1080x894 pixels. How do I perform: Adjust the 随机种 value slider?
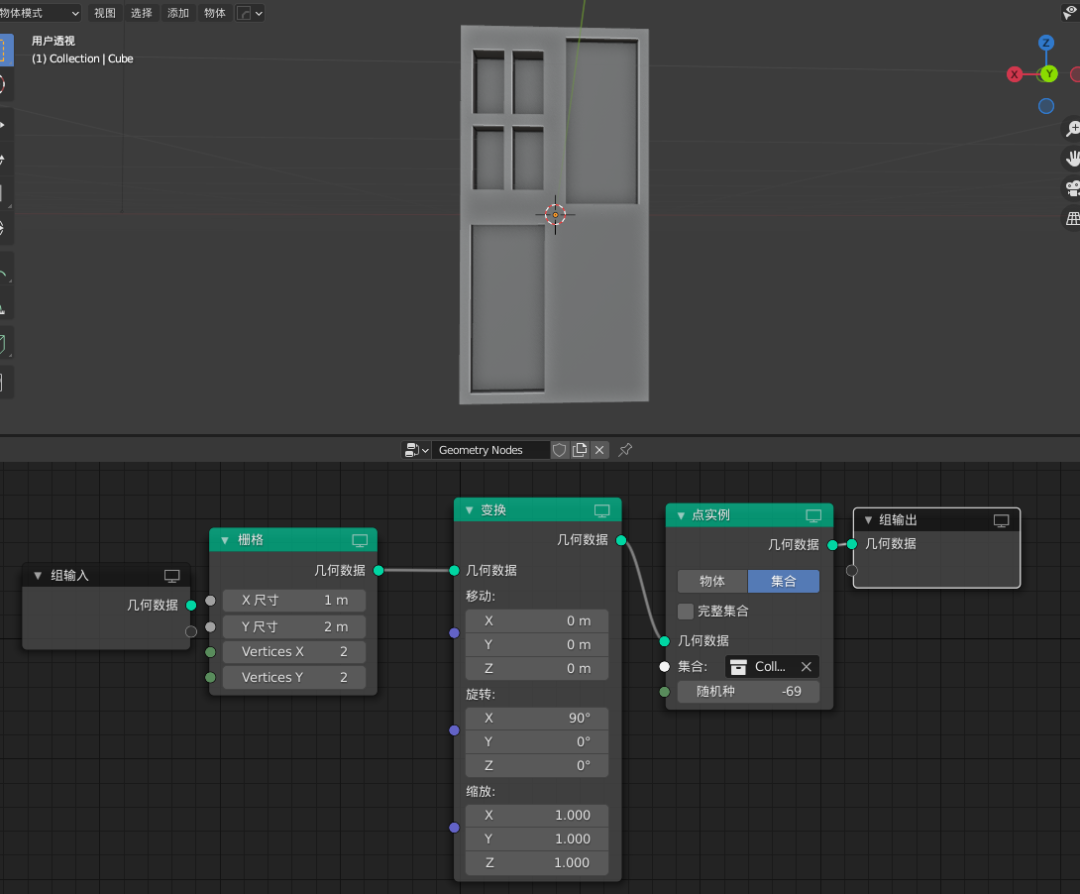(748, 691)
